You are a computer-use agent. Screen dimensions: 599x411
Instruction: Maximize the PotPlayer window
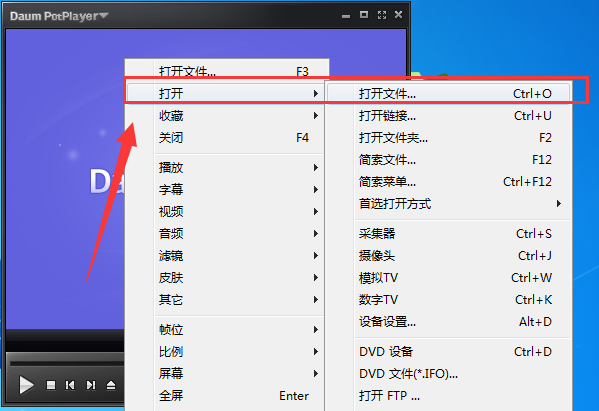pyautogui.click(x=364, y=15)
